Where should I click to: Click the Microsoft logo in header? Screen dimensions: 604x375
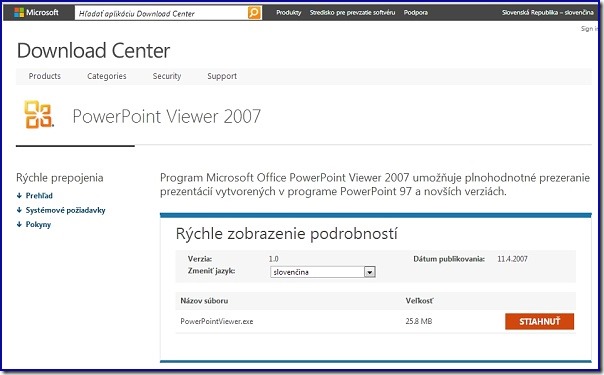click(x=36, y=12)
